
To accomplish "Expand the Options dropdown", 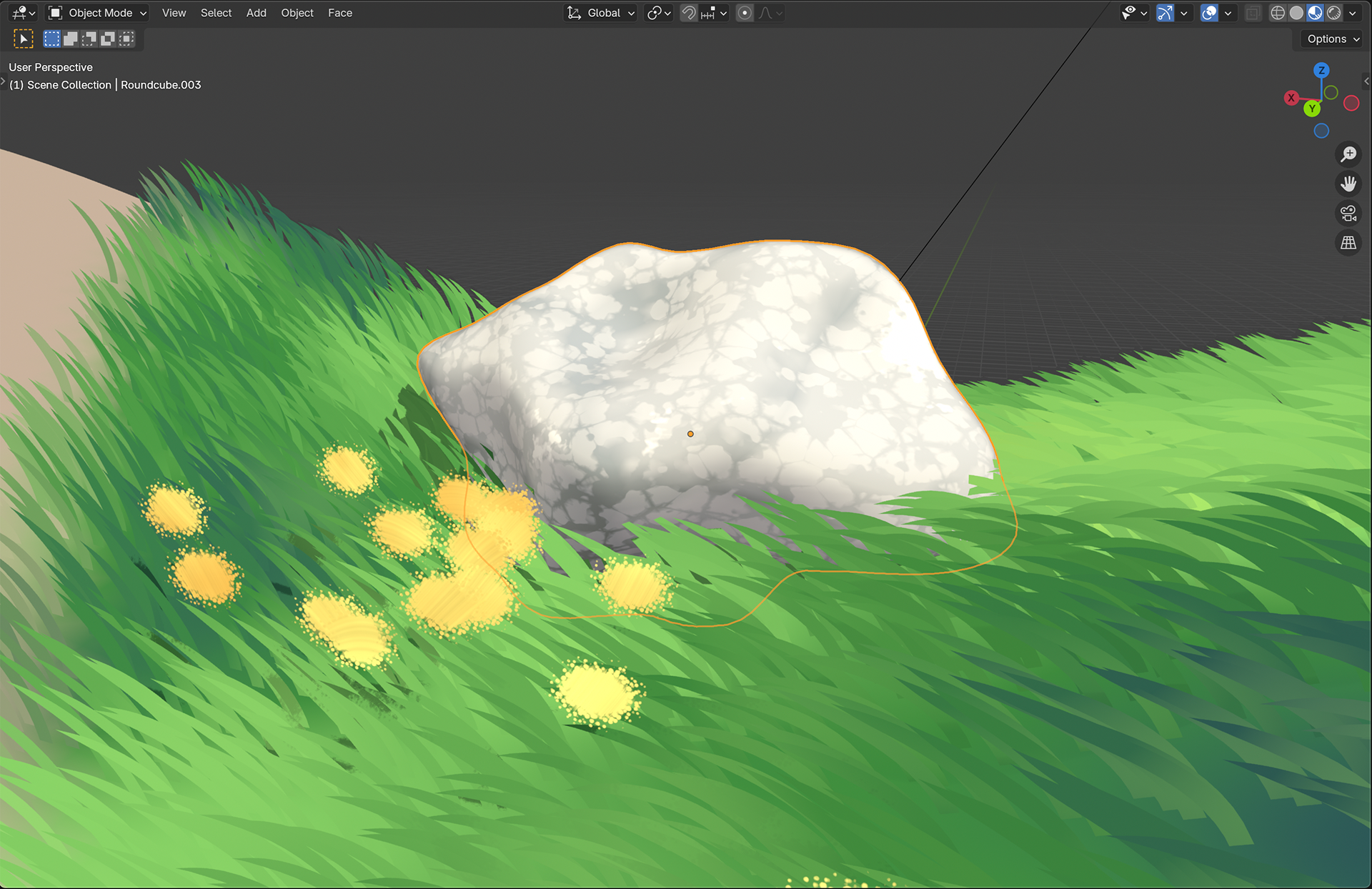I will click(1333, 39).
